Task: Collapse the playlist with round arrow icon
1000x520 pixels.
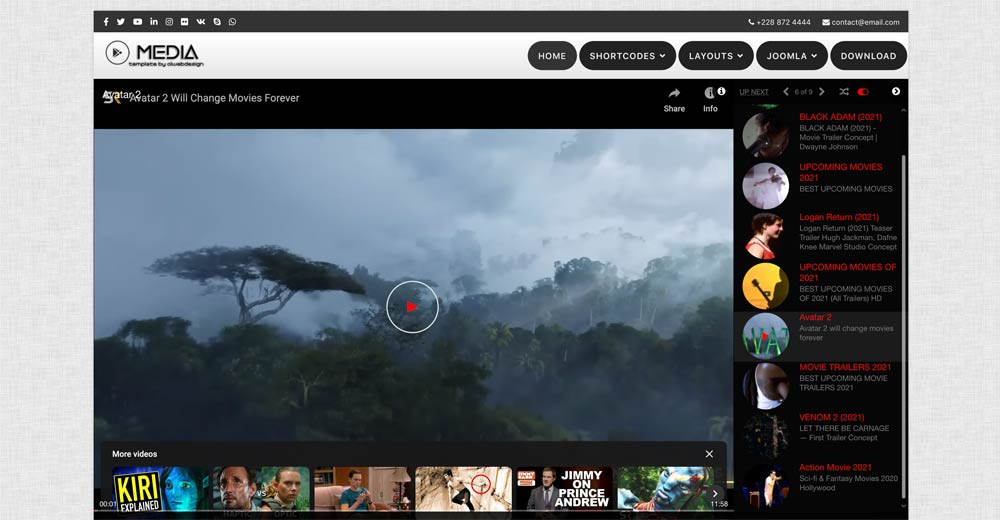Action: (x=895, y=92)
